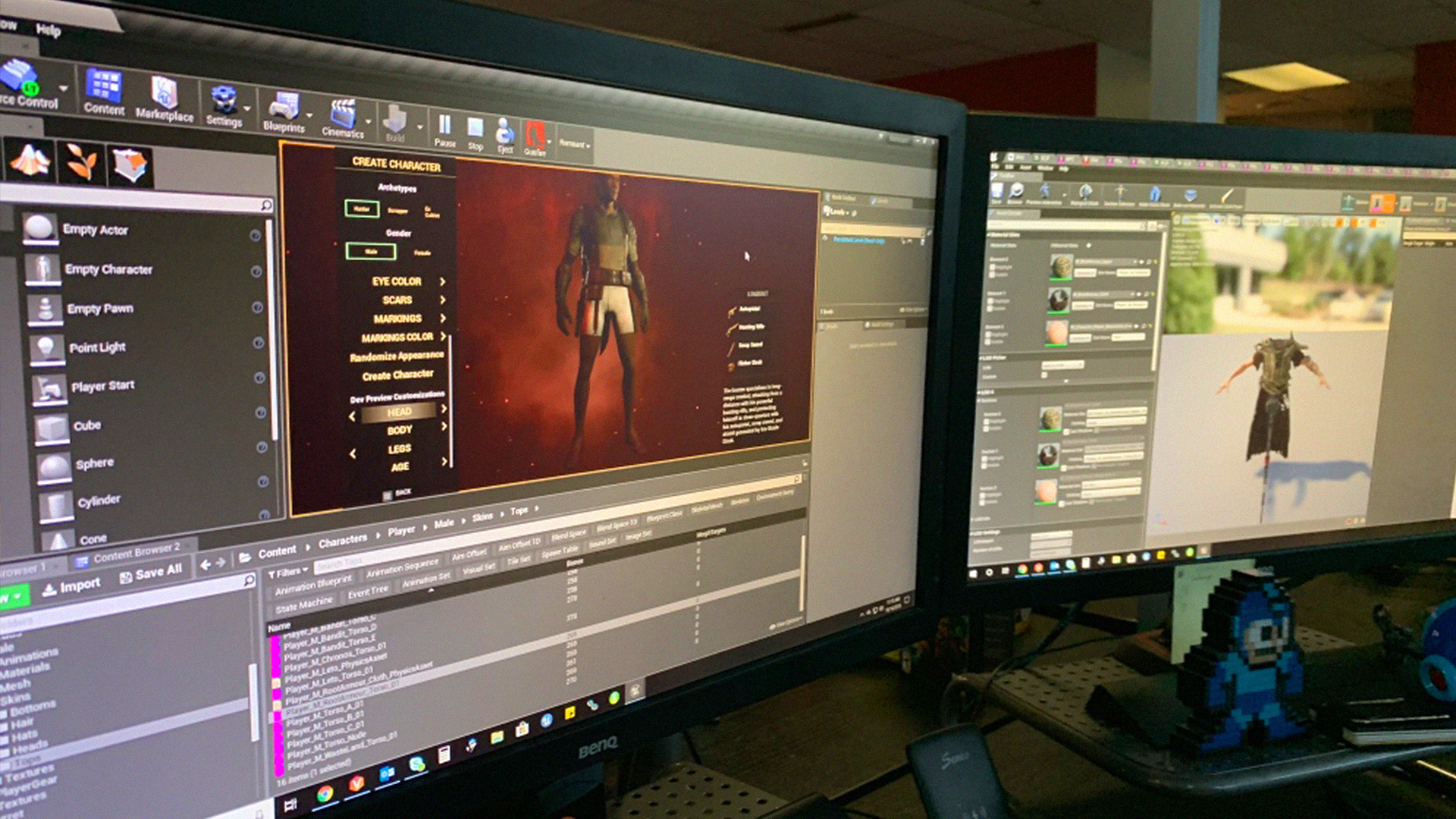Enable the Animation Sequence filter
Image resolution: width=1456 pixels, height=819 pixels.
pos(402,566)
